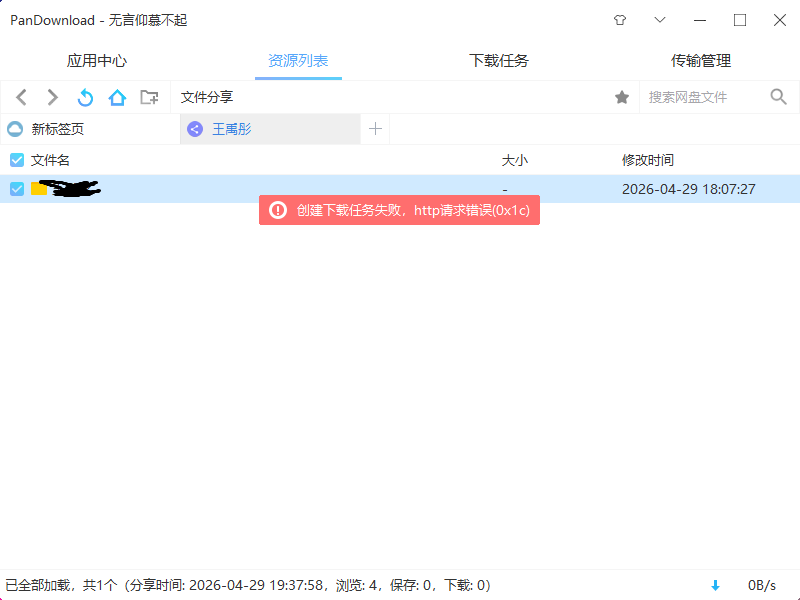Uncheck the selected folder row checkbox
The height and width of the screenshot is (600, 800).
[x=16, y=189]
